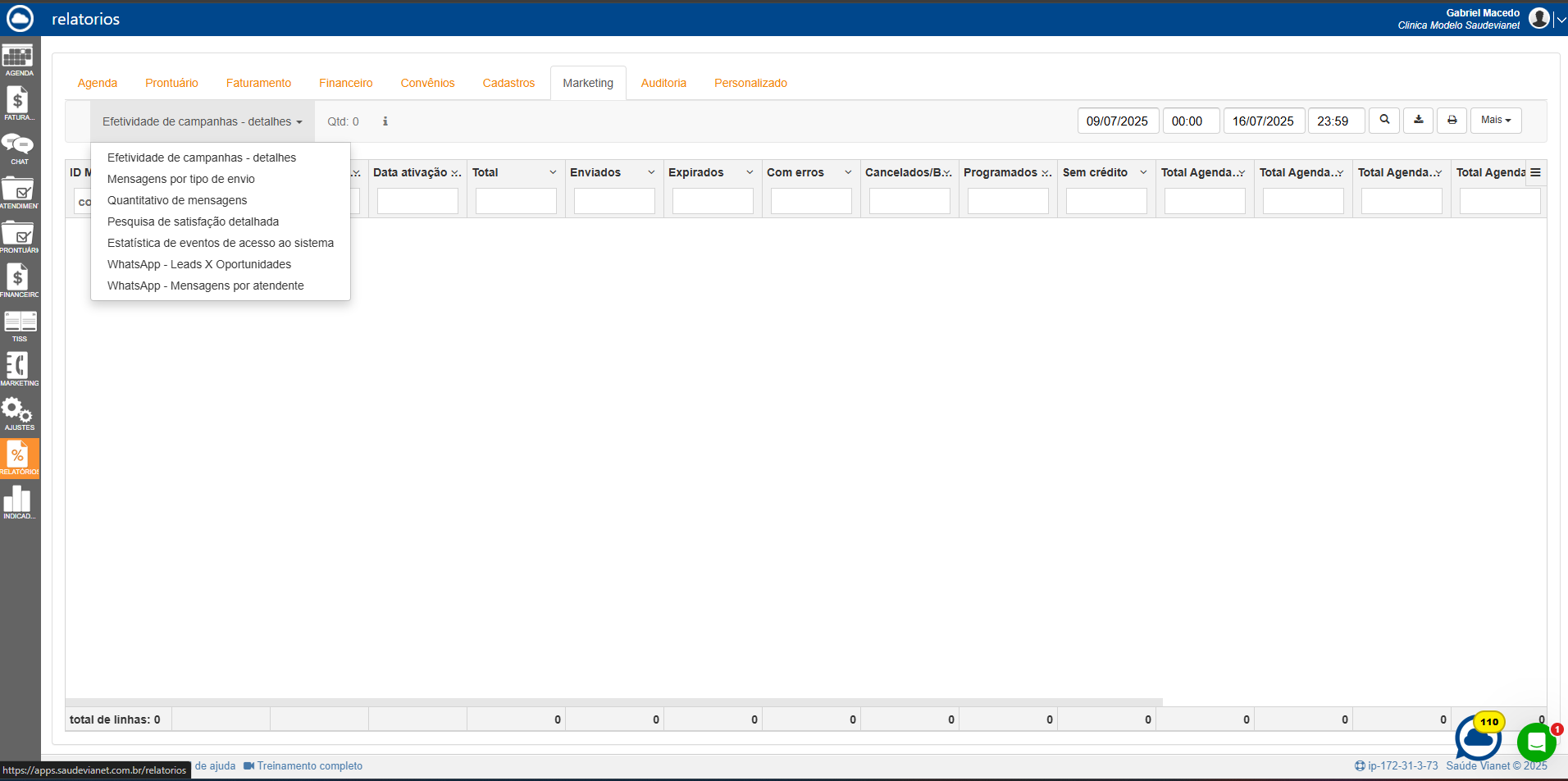This screenshot has width=1568, height=781.
Task: Open the Com erros column menu arrow
Action: click(848, 172)
